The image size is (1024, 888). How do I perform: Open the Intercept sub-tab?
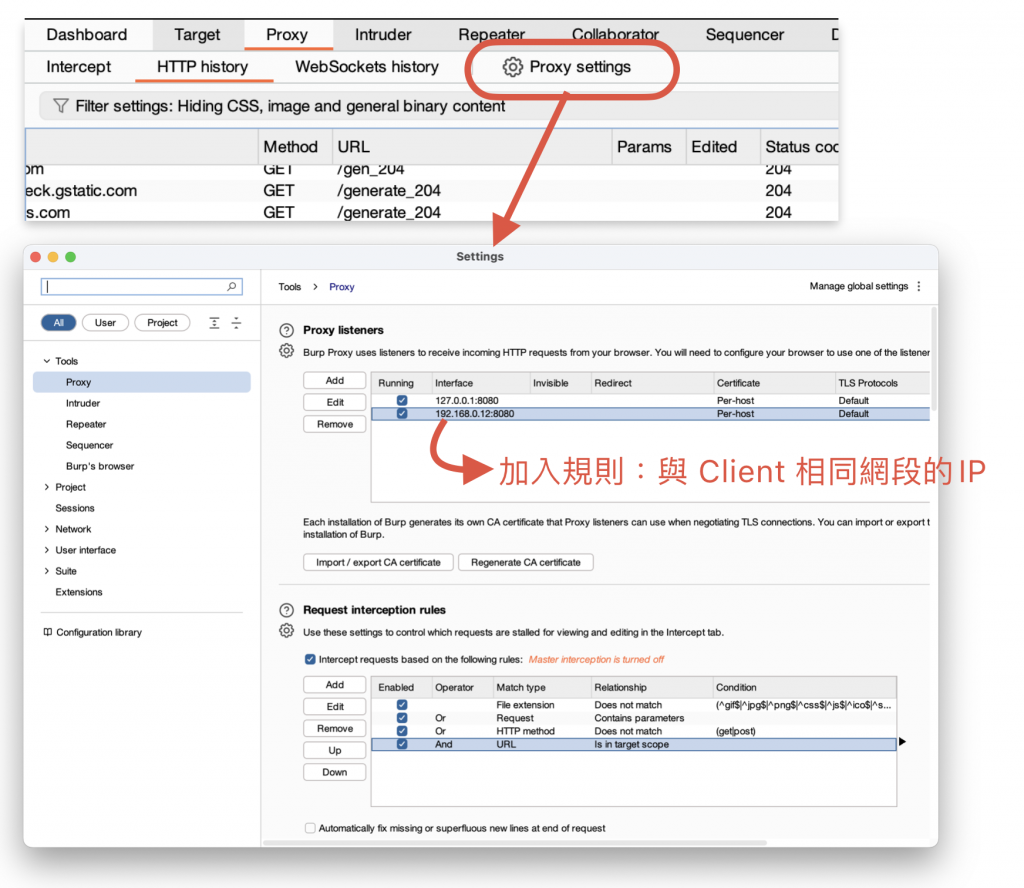(79, 67)
